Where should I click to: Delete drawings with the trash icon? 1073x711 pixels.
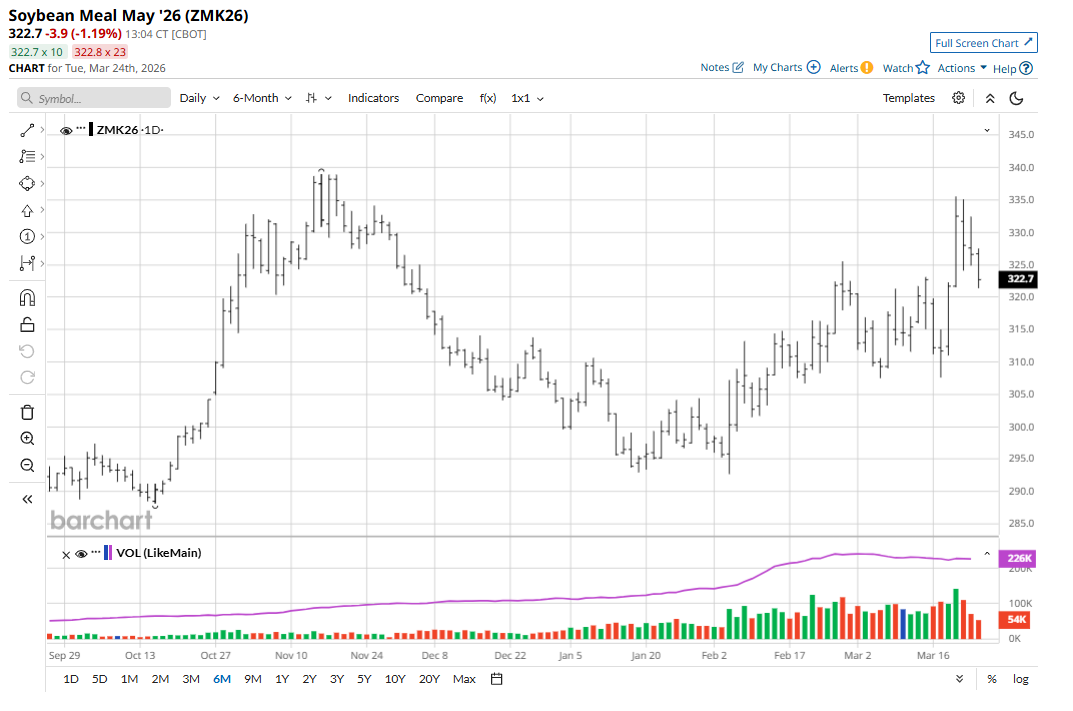(27, 413)
